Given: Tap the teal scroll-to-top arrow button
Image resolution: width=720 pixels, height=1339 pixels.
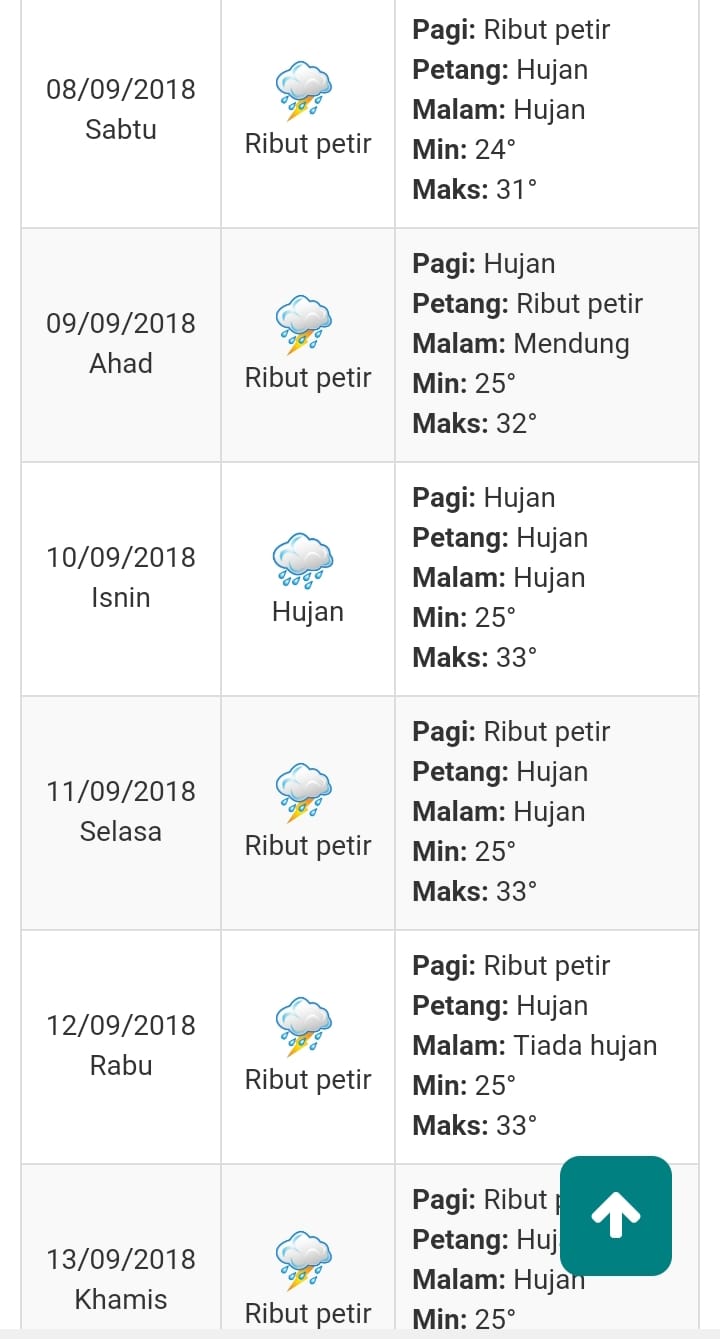Looking at the screenshot, I should point(616,1216).
